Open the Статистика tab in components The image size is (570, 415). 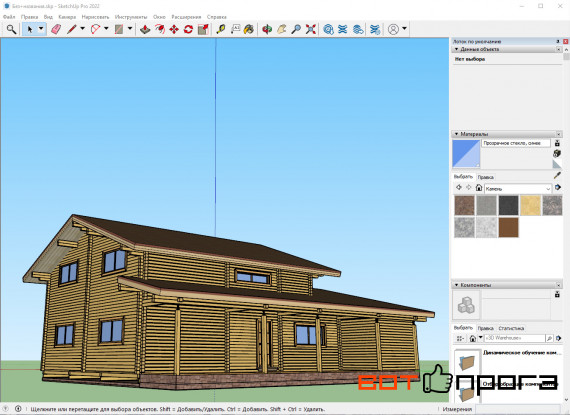tap(511, 328)
